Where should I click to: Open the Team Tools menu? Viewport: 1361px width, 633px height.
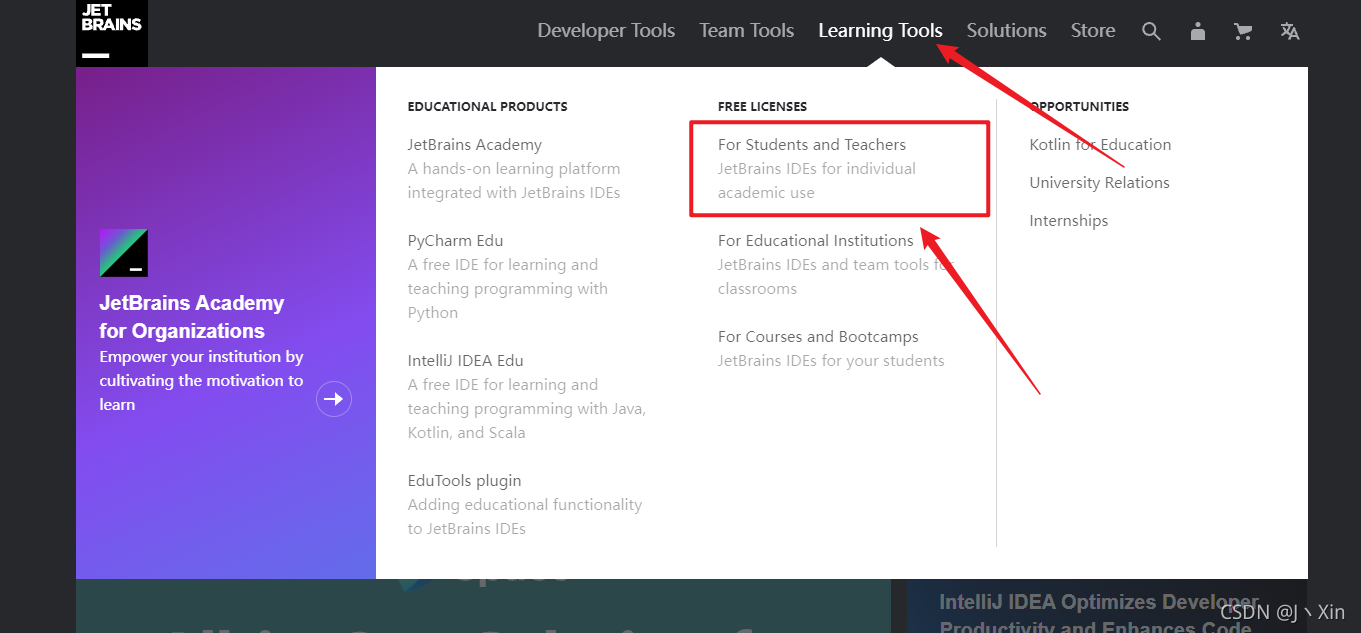(746, 31)
